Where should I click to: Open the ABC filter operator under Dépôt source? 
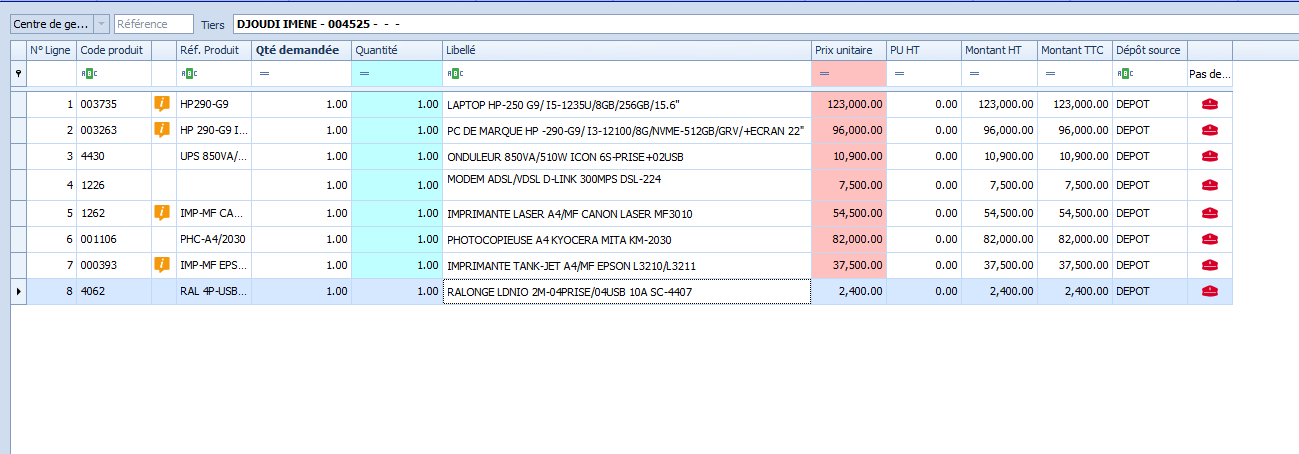(x=1125, y=73)
